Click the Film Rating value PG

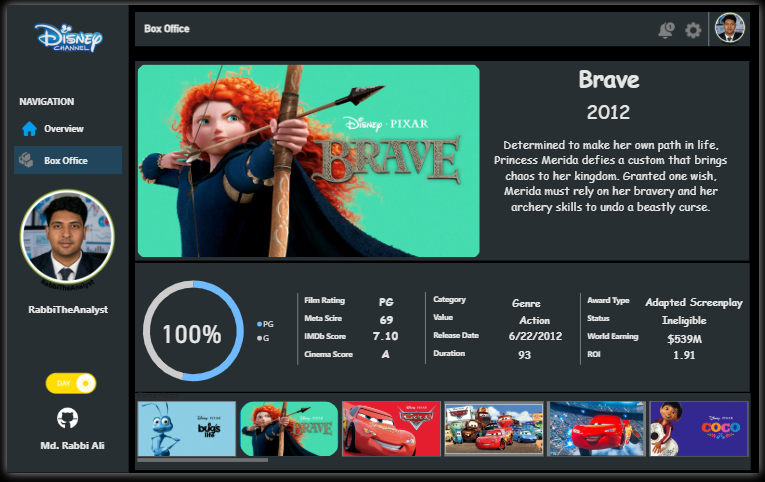pyautogui.click(x=386, y=302)
